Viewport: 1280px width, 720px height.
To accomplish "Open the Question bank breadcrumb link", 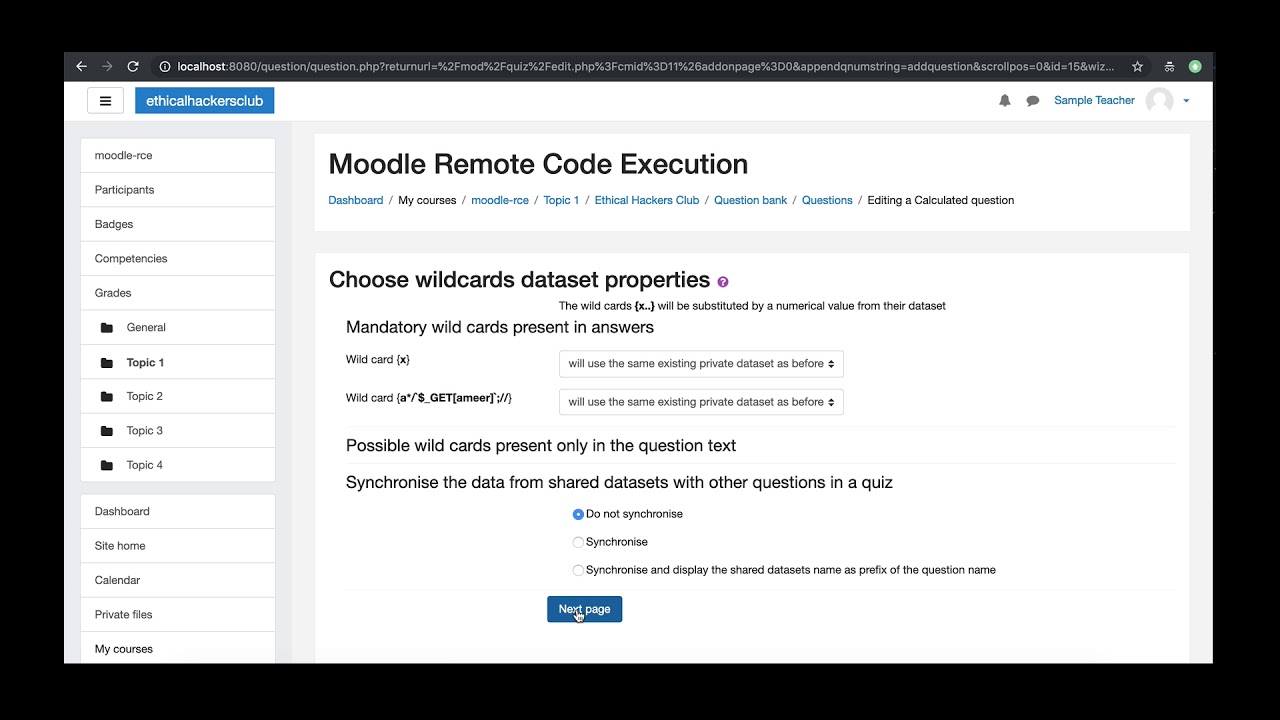I will 750,200.
